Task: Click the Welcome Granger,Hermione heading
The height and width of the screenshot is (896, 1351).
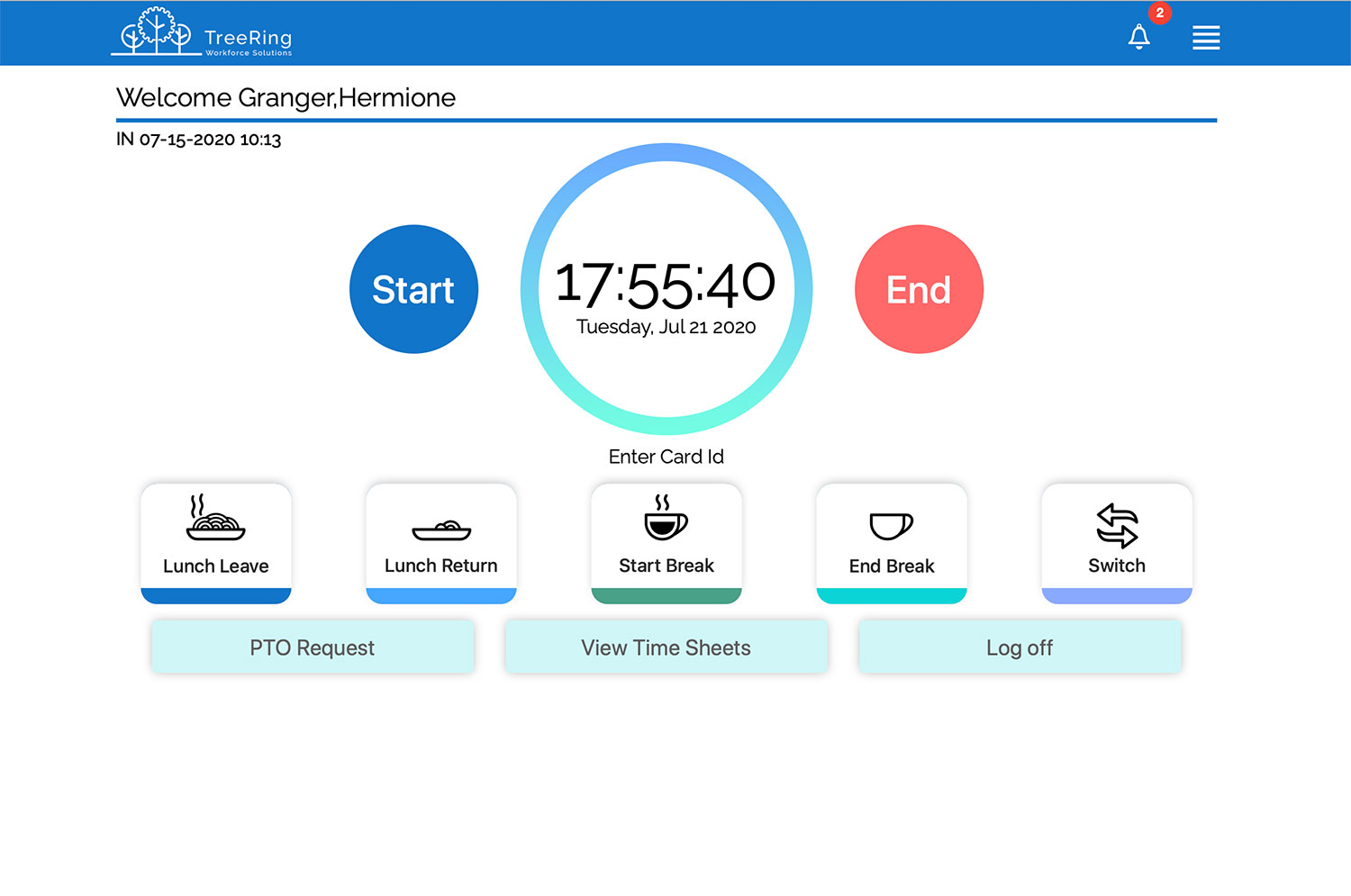Action: pyautogui.click(x=286, y=98)
